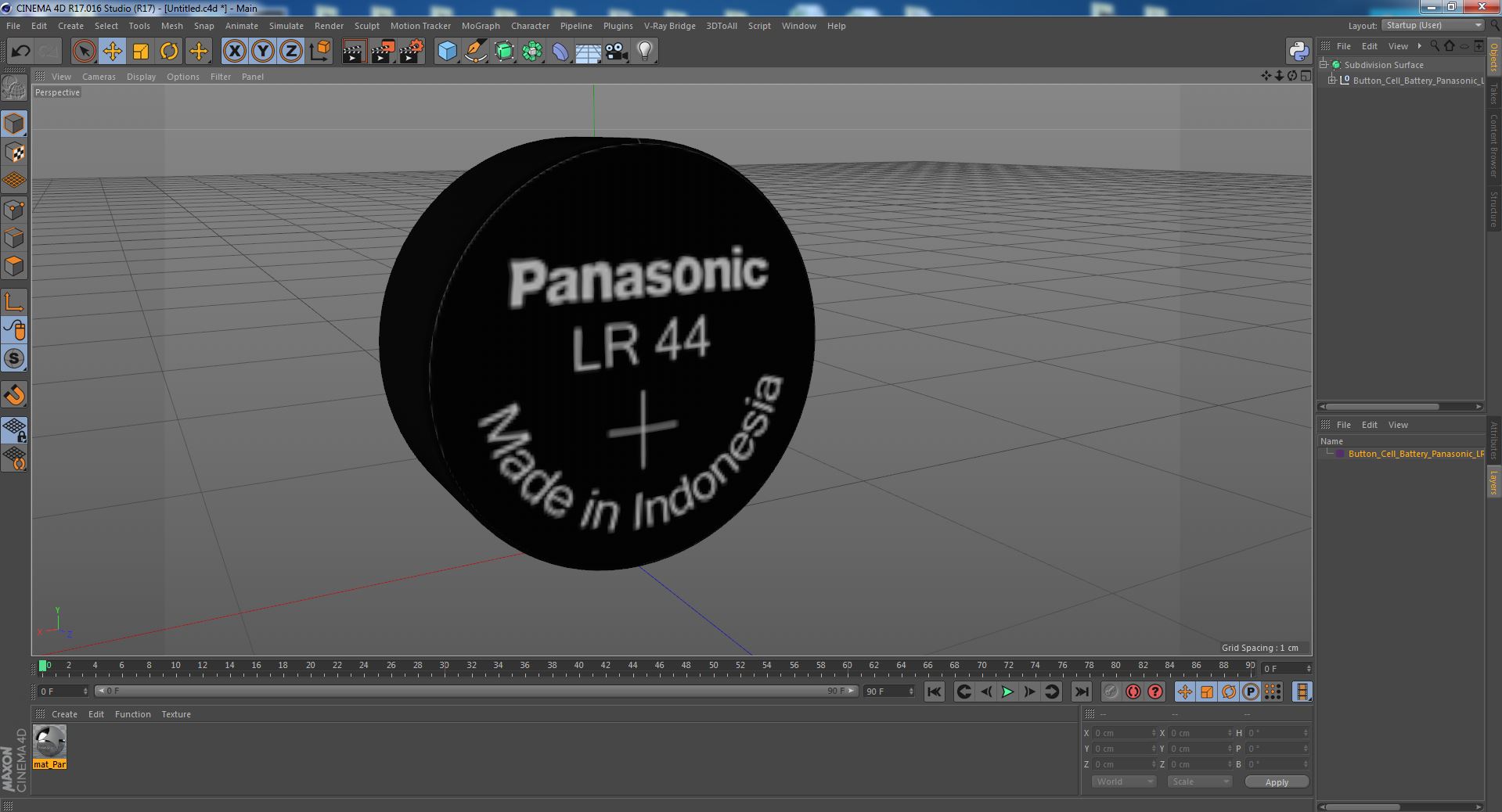
Task: Switch to Polygons mode
Action: 14,266
